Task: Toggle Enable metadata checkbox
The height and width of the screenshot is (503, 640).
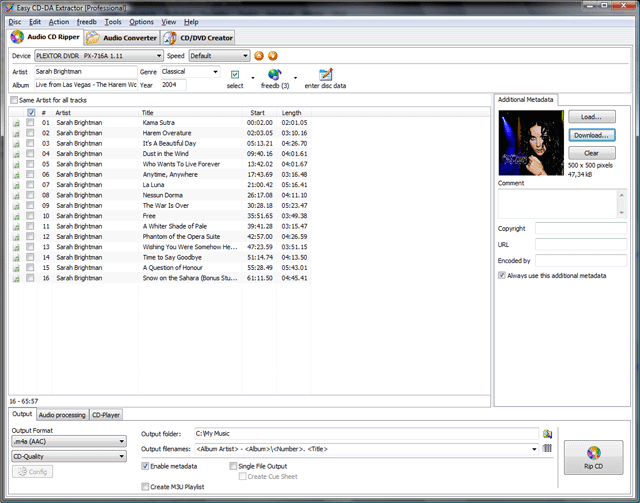Action: click(145, 466)
